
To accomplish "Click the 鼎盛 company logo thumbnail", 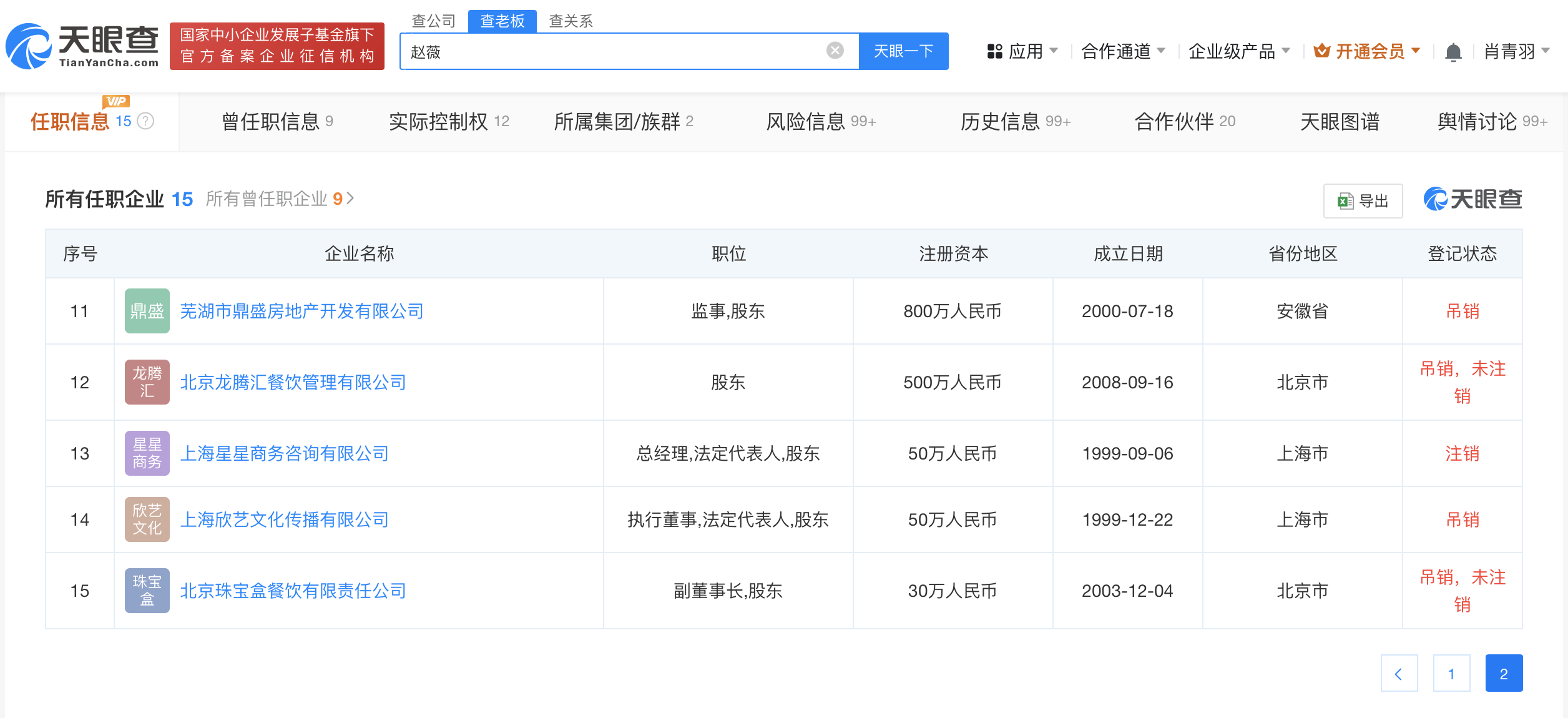I will pyautogui.click(x=147, y=311).
